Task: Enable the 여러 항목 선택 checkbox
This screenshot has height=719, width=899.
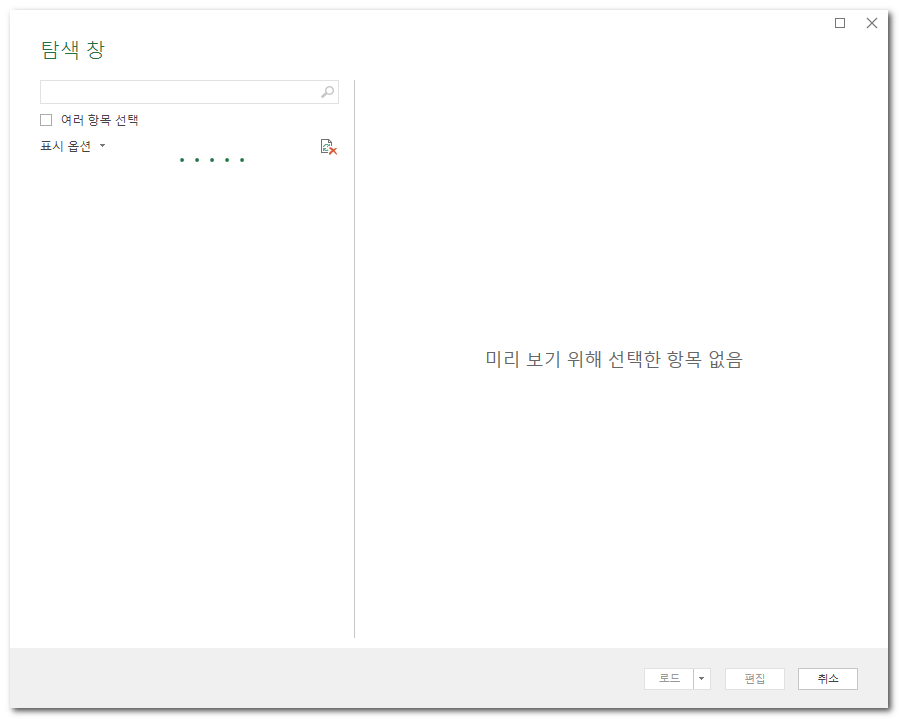Action: [x=46, y=120]
